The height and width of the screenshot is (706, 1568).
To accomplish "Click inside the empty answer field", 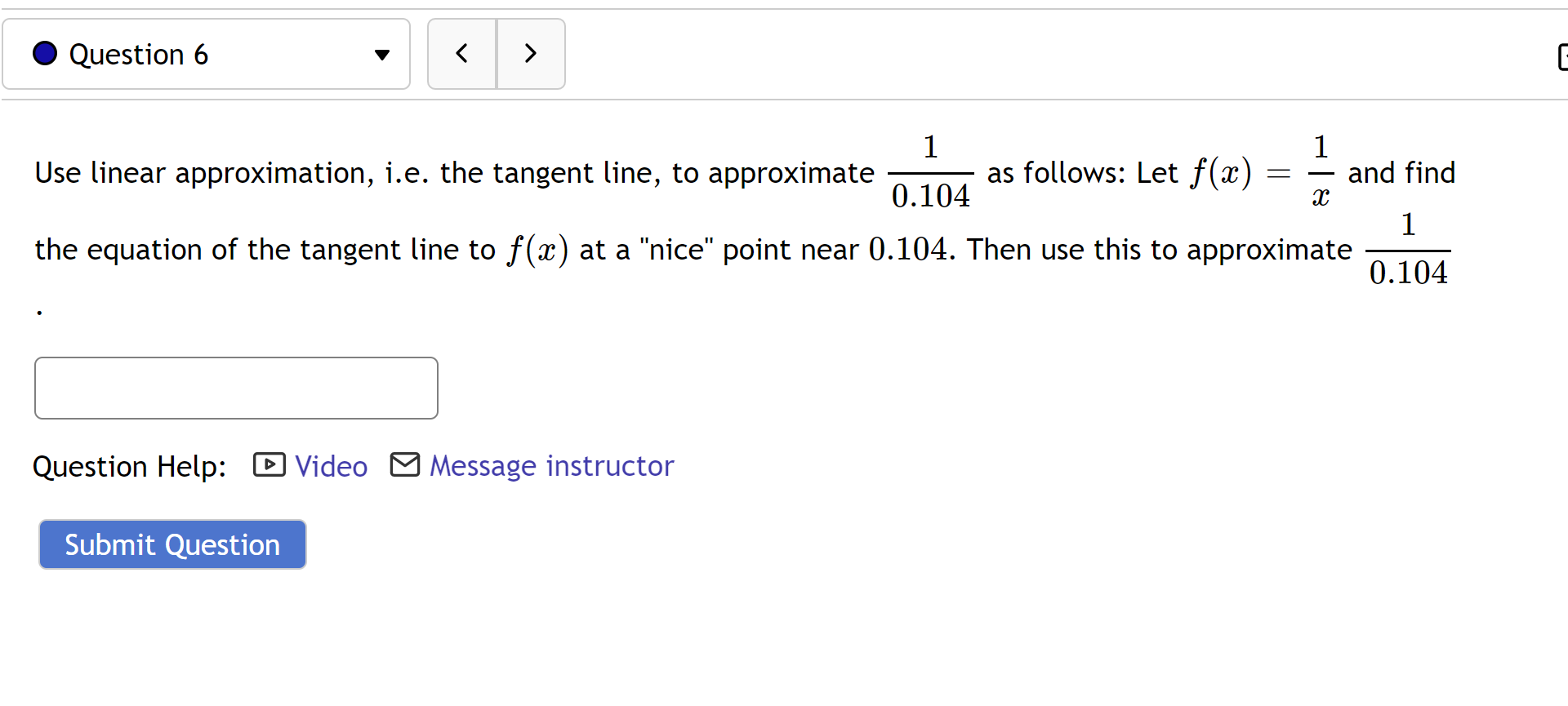I will click(235, 388).
